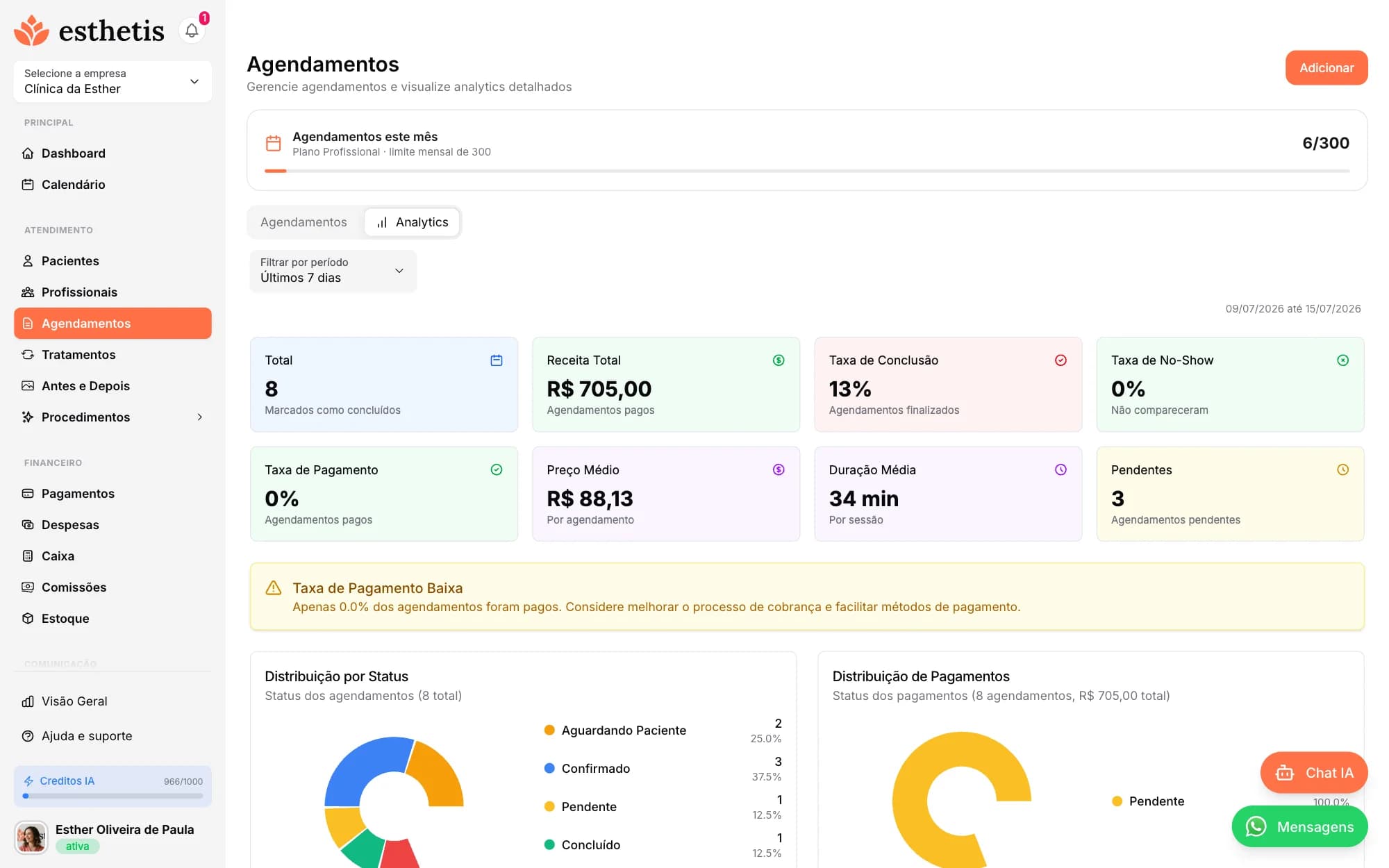
Task: Open the Pagamentos menu item
Action: click(113, 494)
